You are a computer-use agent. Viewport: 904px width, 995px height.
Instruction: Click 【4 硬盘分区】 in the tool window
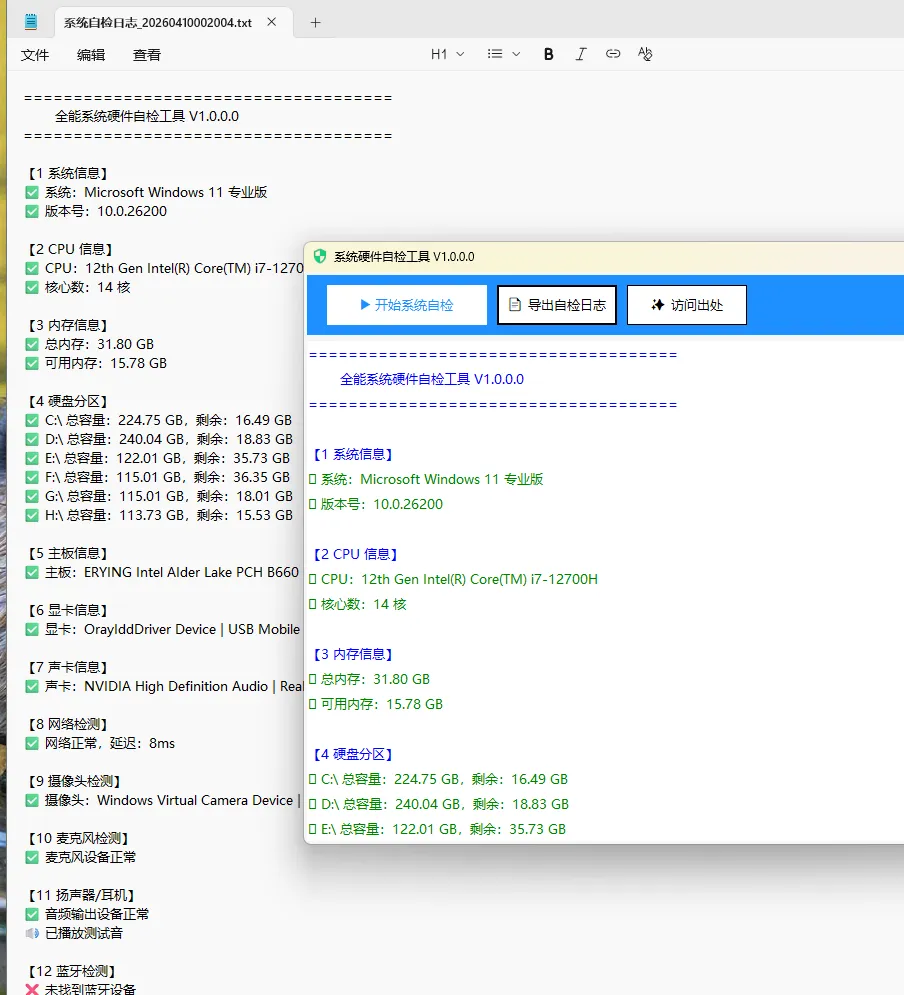(x=353, y=754)
